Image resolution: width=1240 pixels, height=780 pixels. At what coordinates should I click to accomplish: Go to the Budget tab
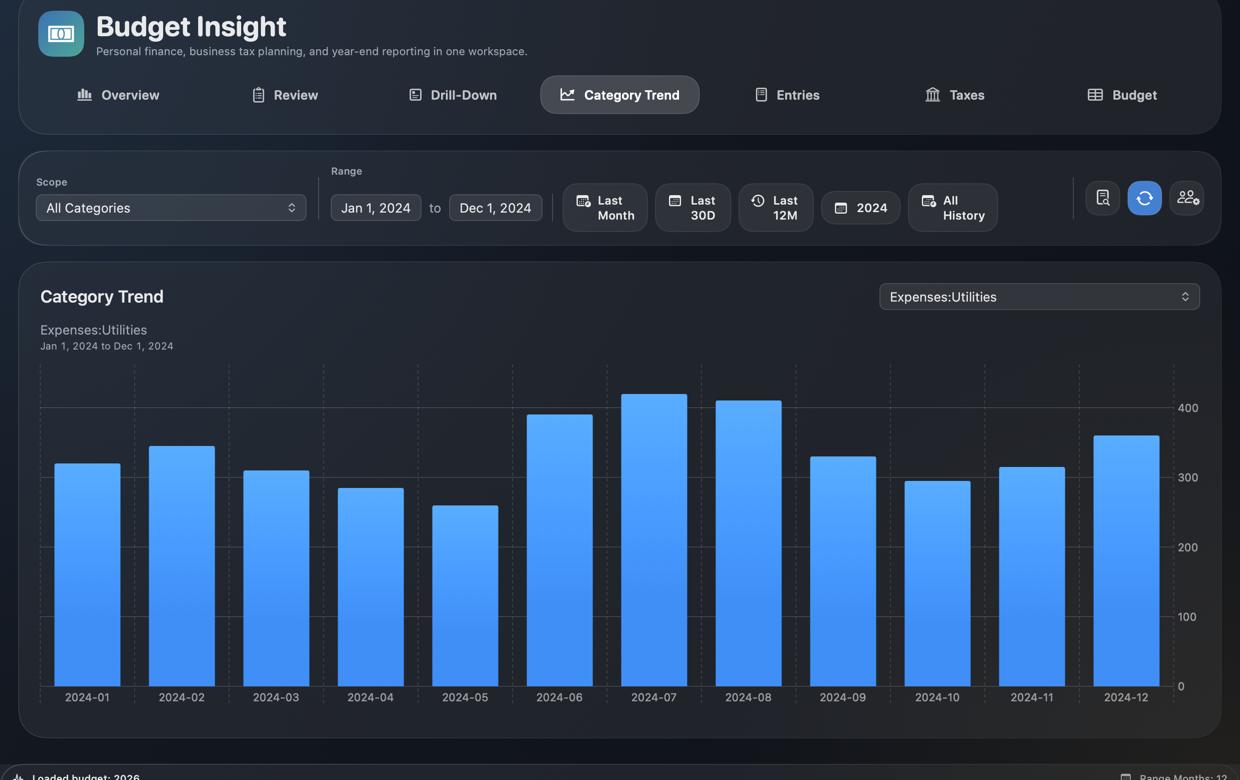point(1121,95)
